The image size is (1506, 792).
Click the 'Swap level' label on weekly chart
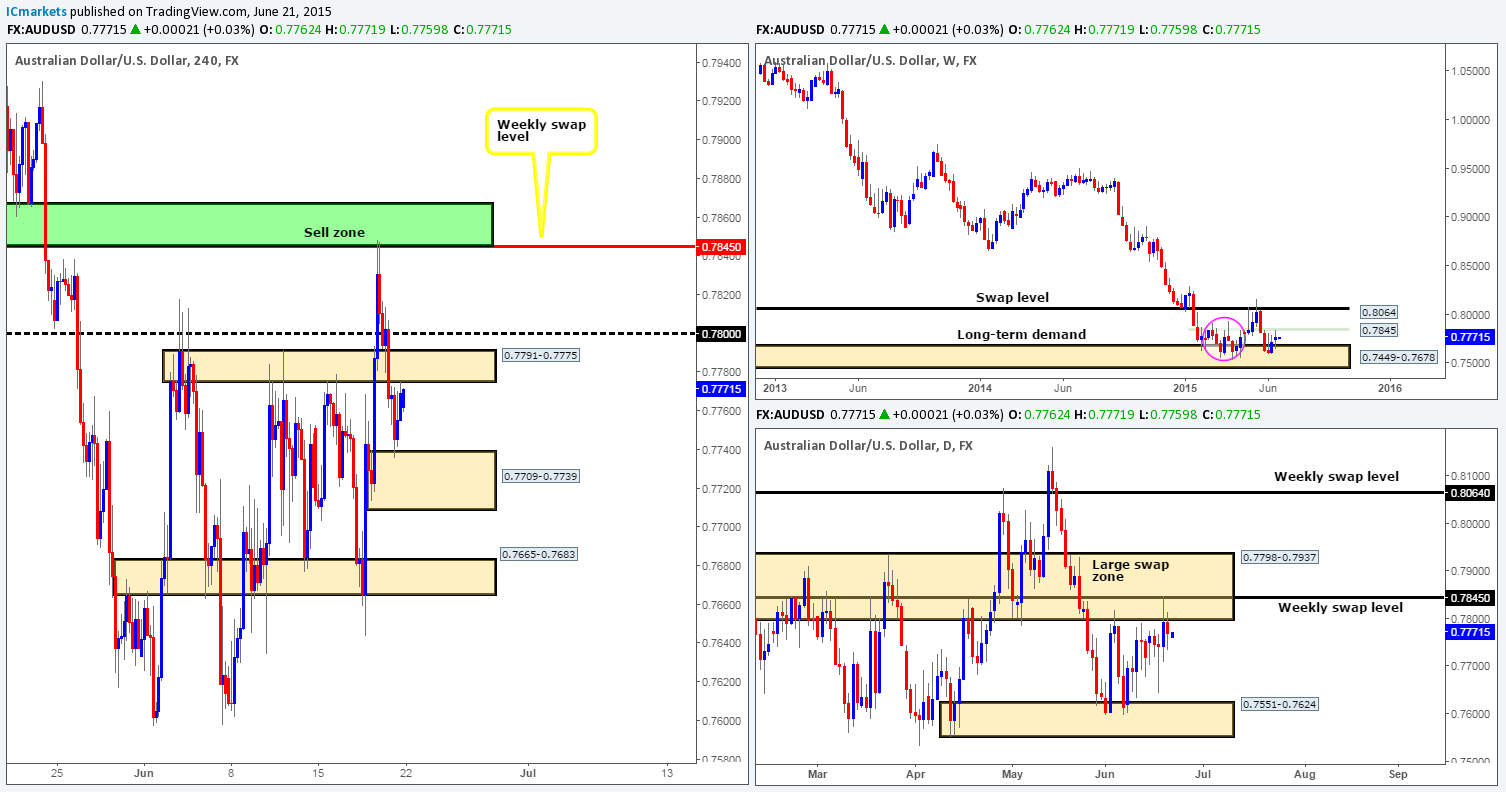pyautogui.click(x=1014, y=298)
